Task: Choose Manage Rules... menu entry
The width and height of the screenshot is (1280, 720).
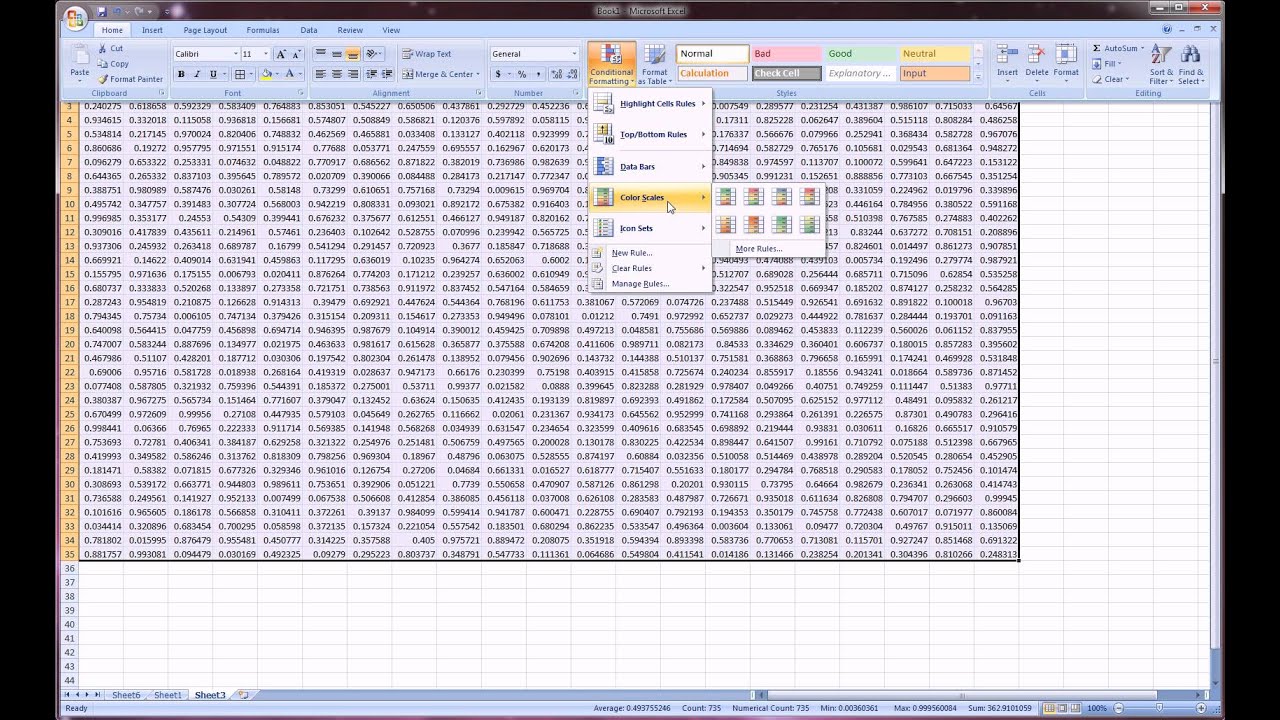Action: [x=650, y=284]
